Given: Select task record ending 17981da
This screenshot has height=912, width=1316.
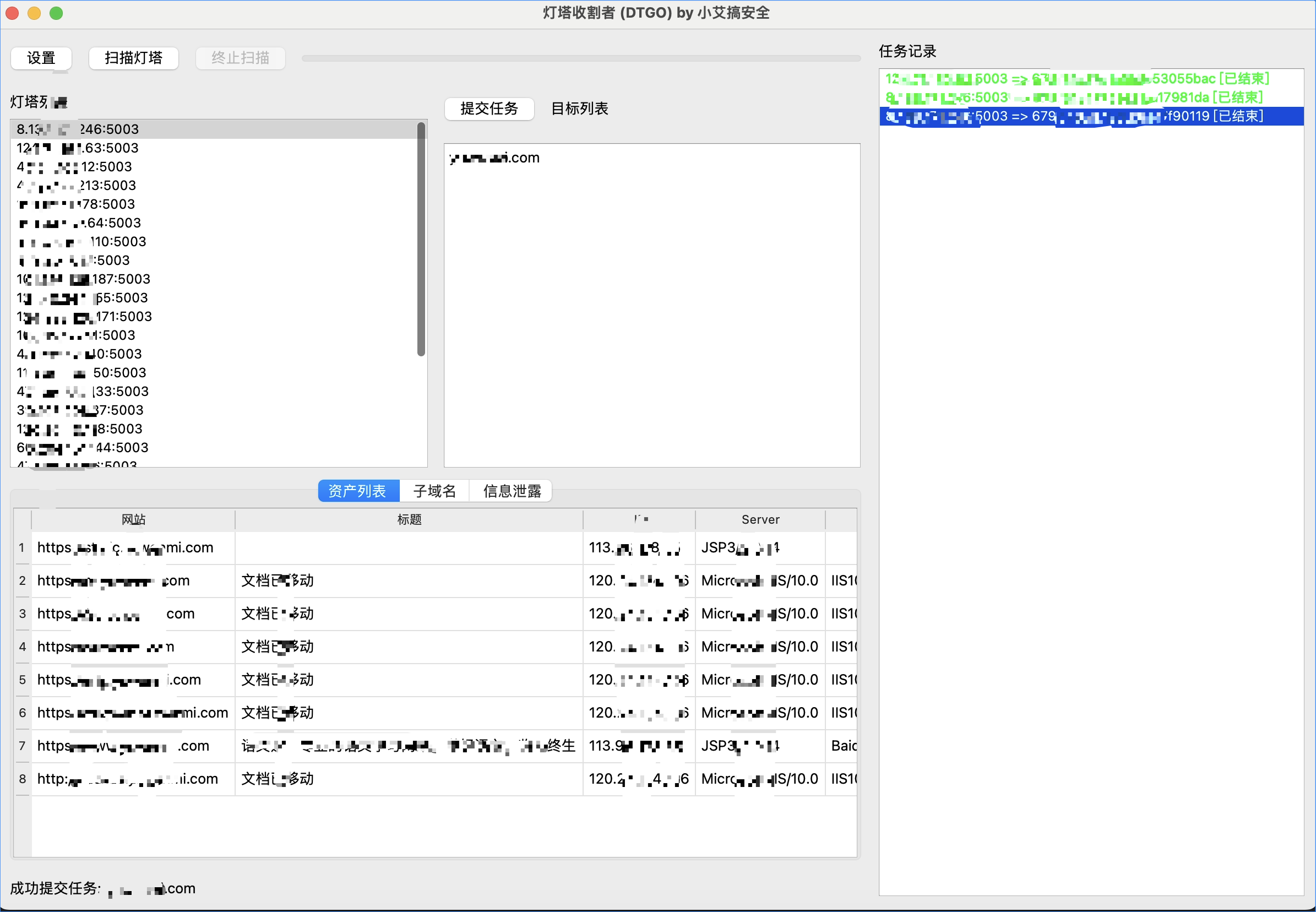Looking at the screenshot, I should 1074,97.
